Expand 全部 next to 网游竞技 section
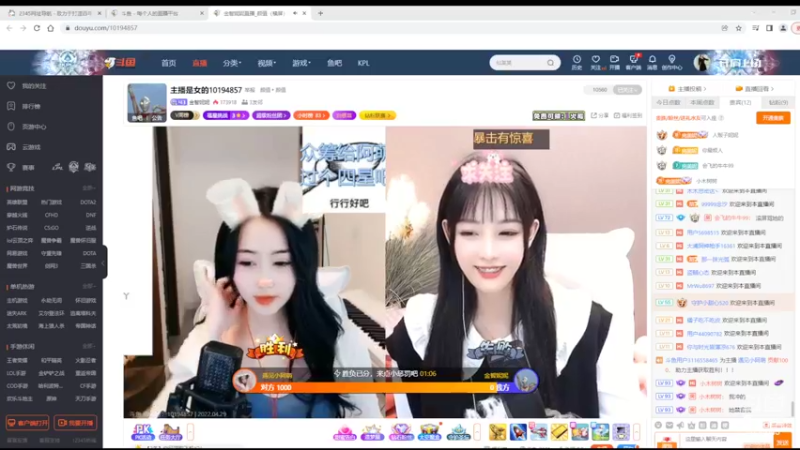Screen dimensions: 800x450 (89, 188)
